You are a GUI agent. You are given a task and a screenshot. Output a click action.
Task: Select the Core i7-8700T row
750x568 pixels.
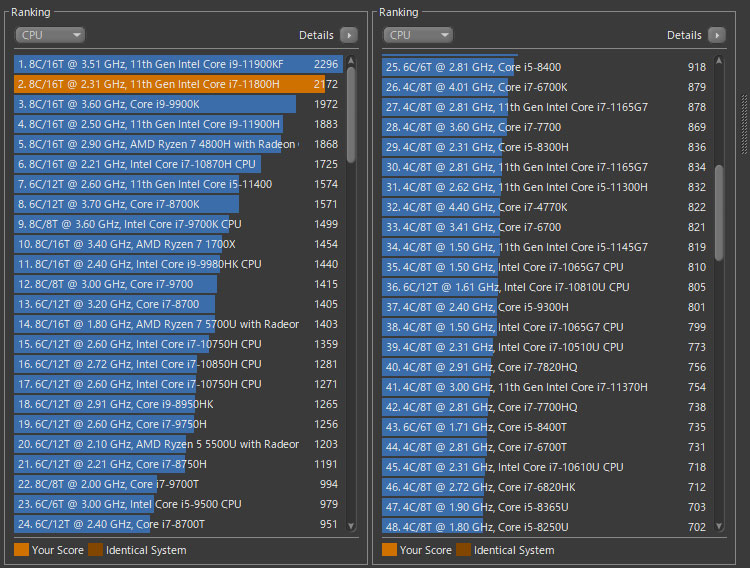pyautogui.click(x=178, y=524)
